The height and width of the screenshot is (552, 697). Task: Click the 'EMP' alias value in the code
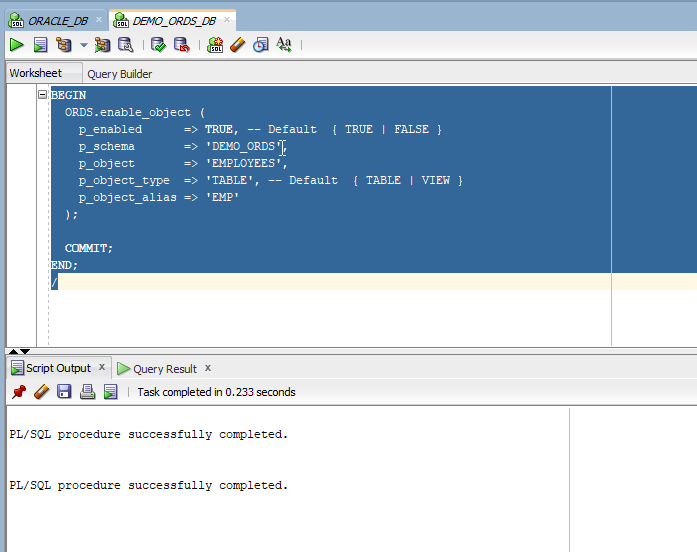pos(222,197)
